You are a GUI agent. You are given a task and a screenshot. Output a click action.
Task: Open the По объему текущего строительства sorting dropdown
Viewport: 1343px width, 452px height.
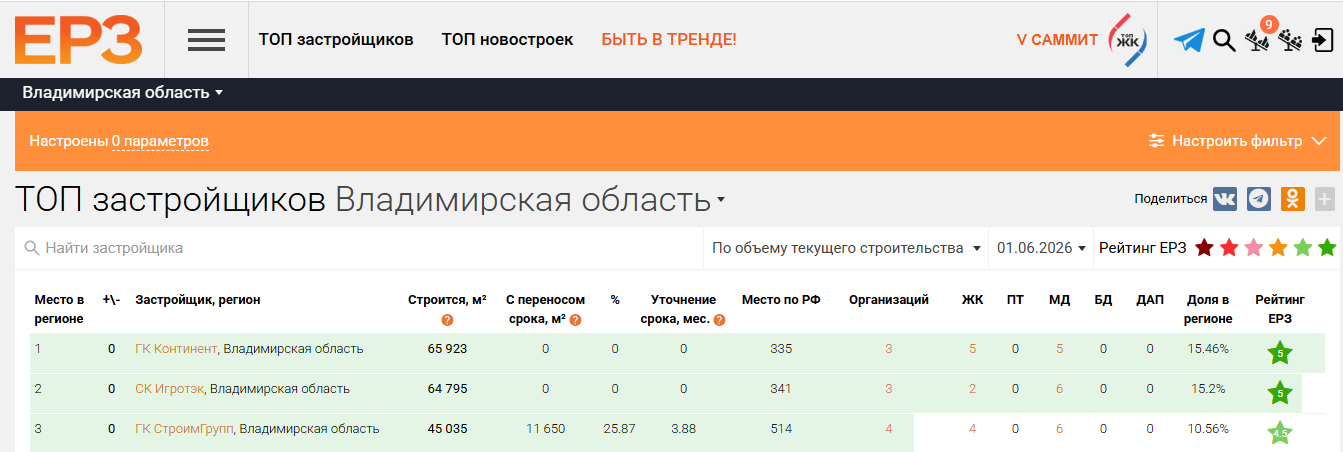click(x=846, y=248)
